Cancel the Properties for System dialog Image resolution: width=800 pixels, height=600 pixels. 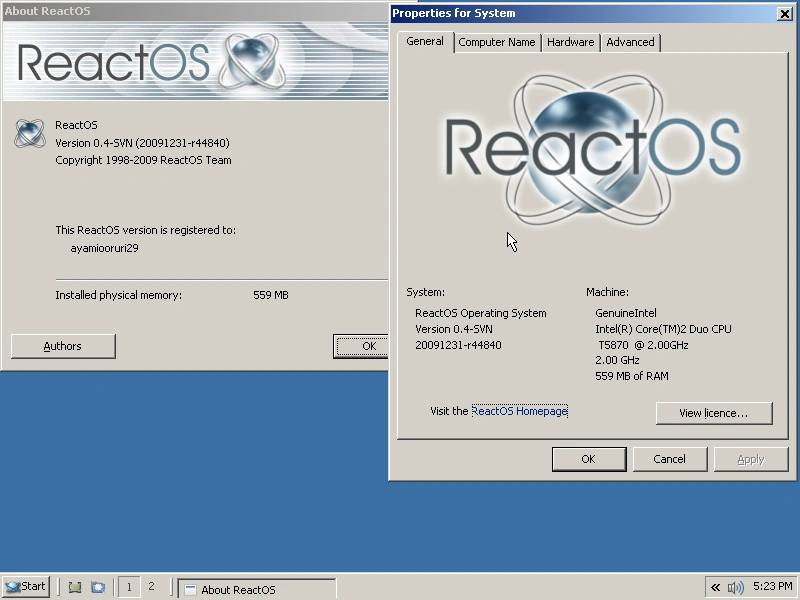point(670,459)
